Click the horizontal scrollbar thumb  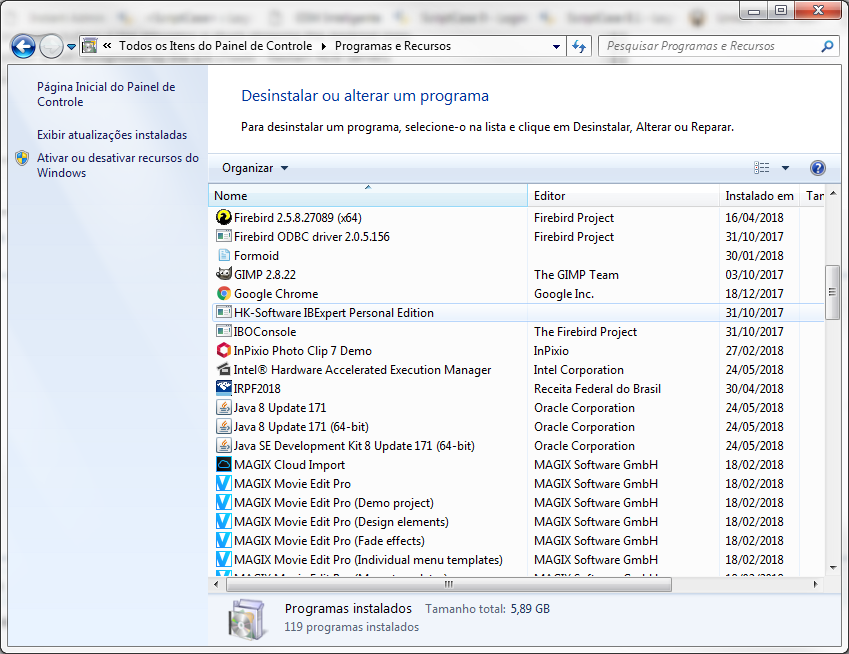pos(449,584)
